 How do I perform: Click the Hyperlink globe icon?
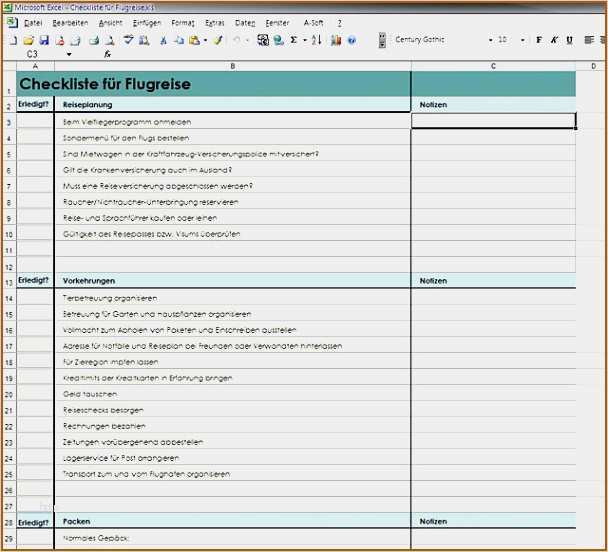pyautogui.click(x=278, y=40)
